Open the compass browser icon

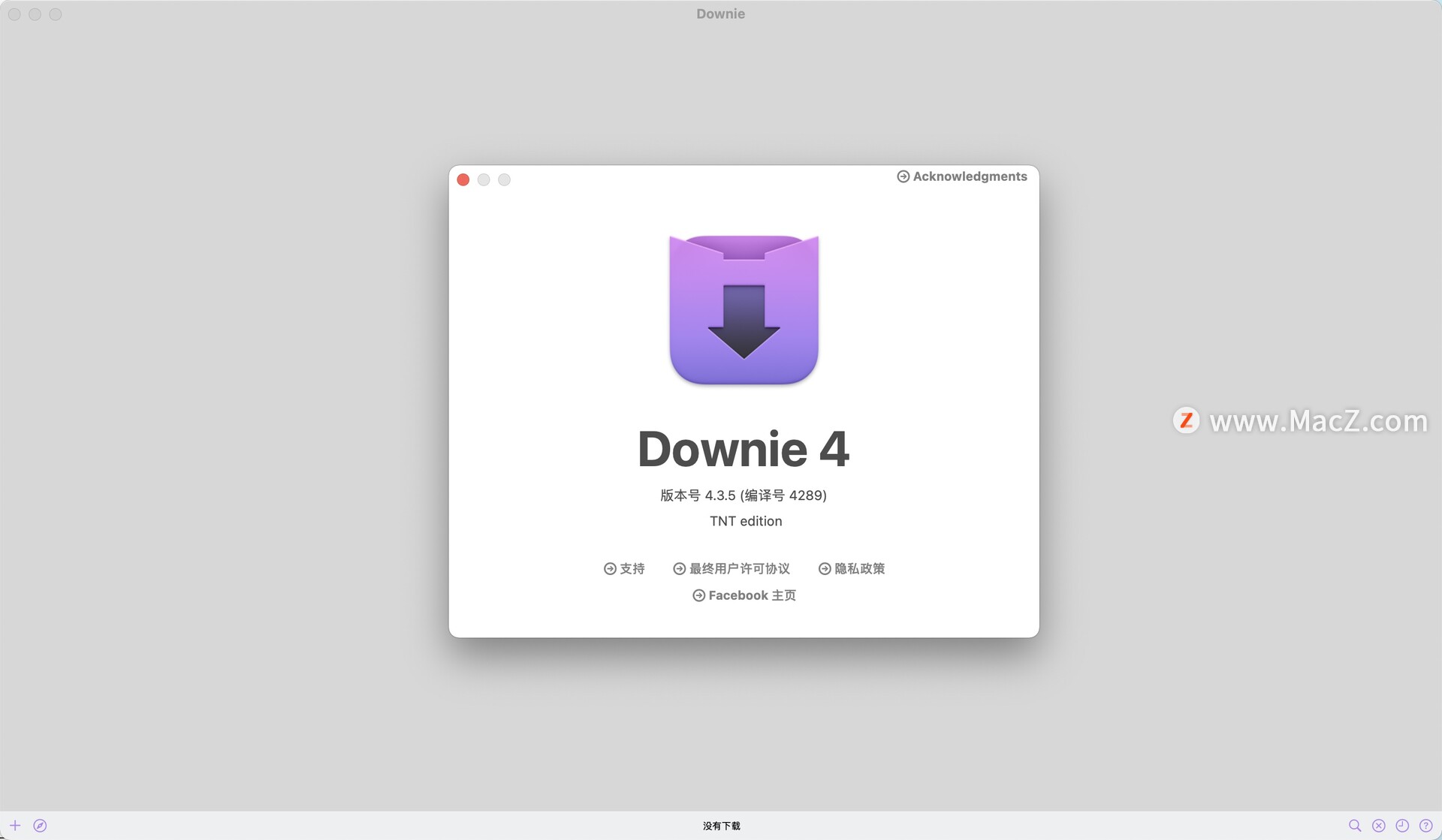click(41, 825)
